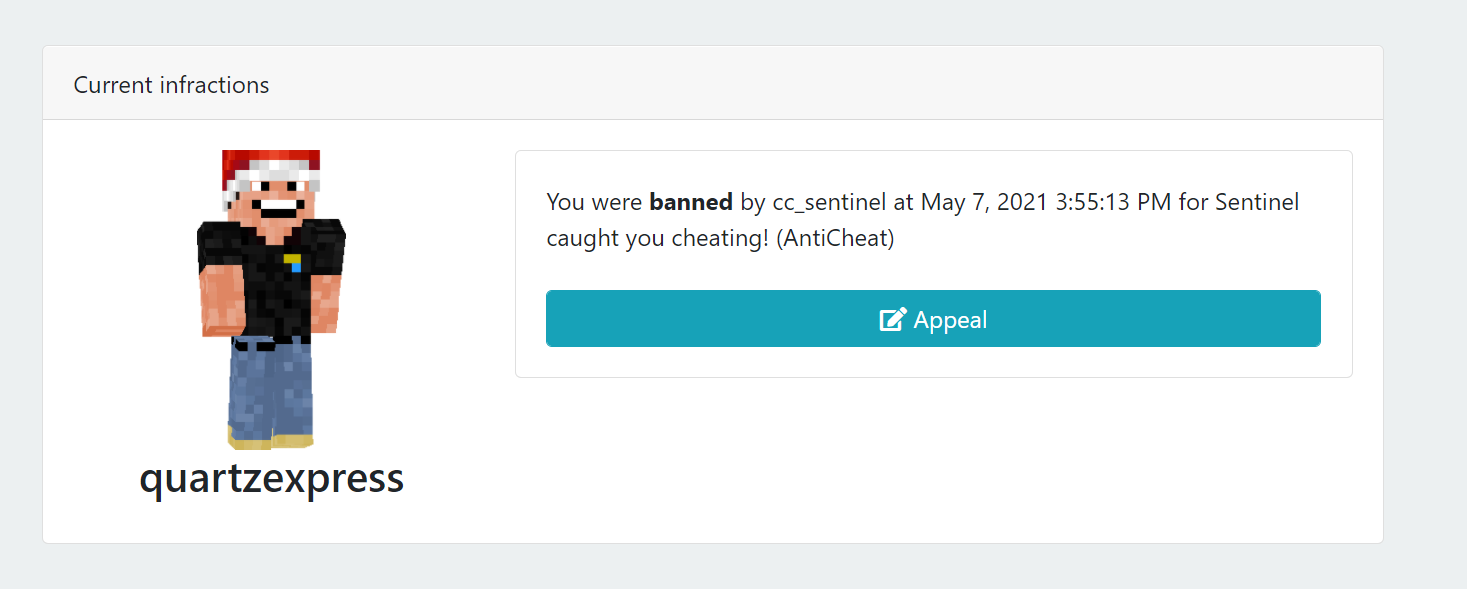
Task: Click the avatar's yellow shoes
Action: (271, 440)
